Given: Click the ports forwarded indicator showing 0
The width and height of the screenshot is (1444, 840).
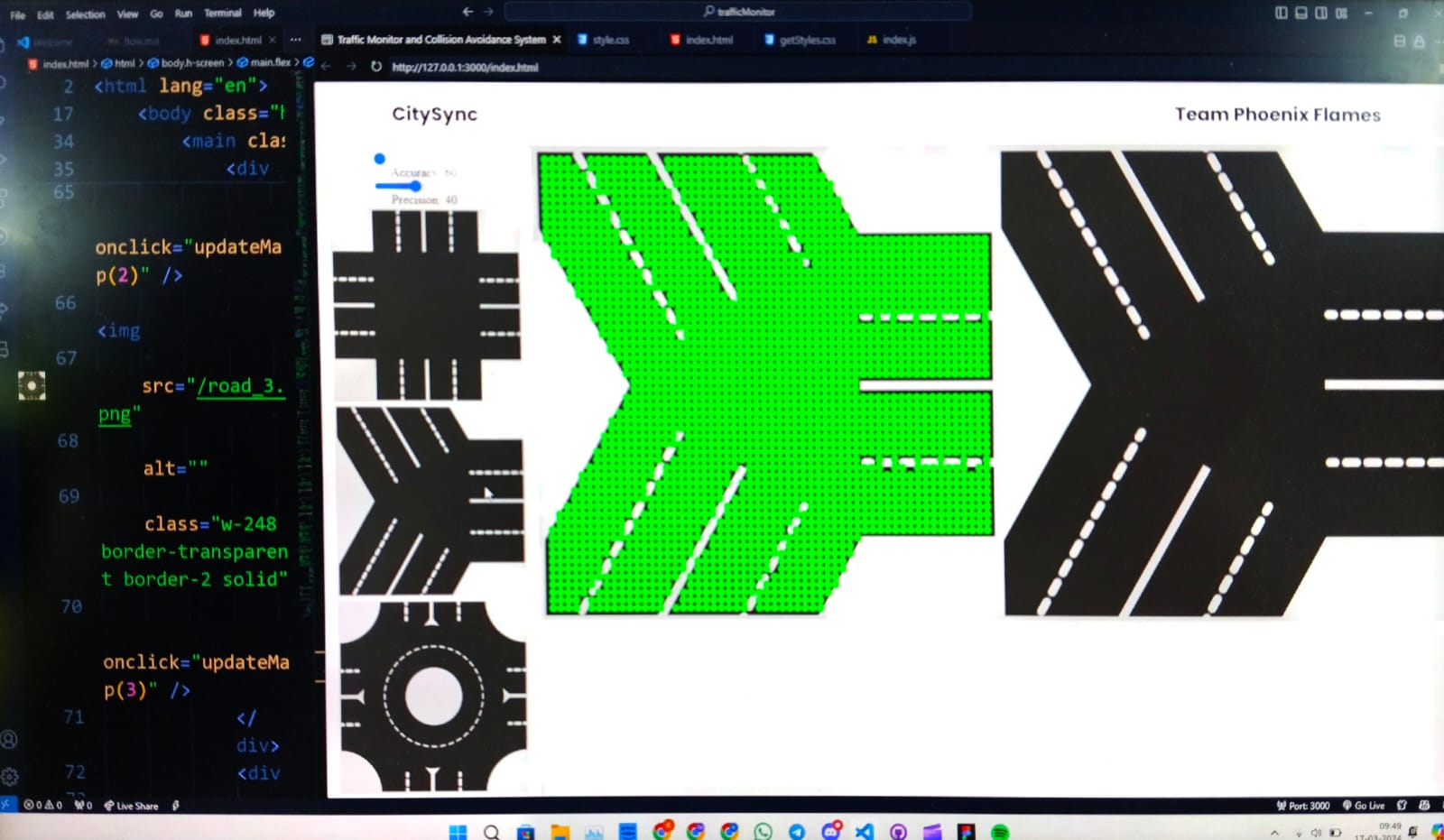Looking at the screenshot, I should click(83, 805).
